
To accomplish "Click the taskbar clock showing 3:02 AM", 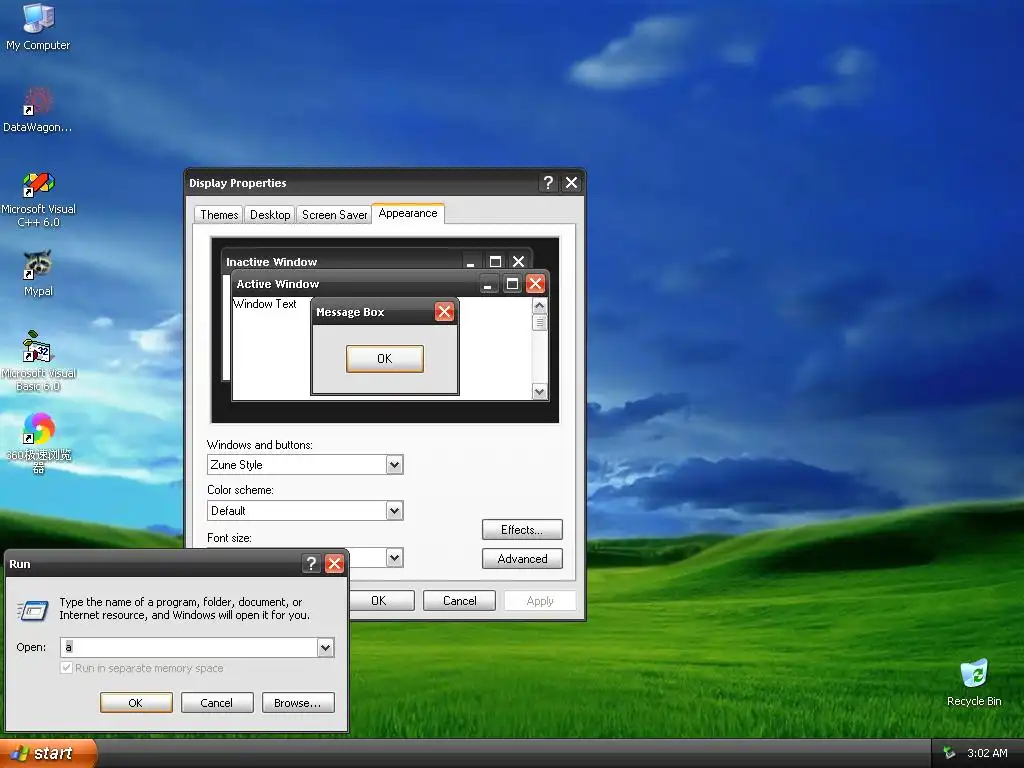I will 987,753.
